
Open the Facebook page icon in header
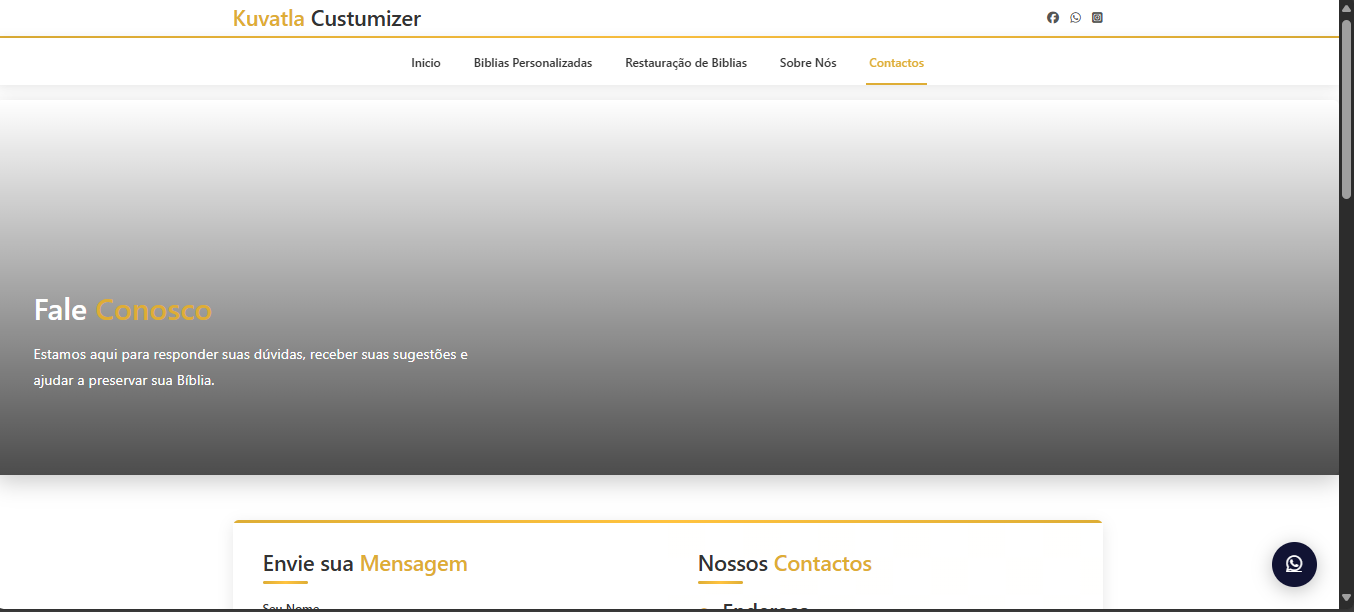click(x=1053, y=18)
